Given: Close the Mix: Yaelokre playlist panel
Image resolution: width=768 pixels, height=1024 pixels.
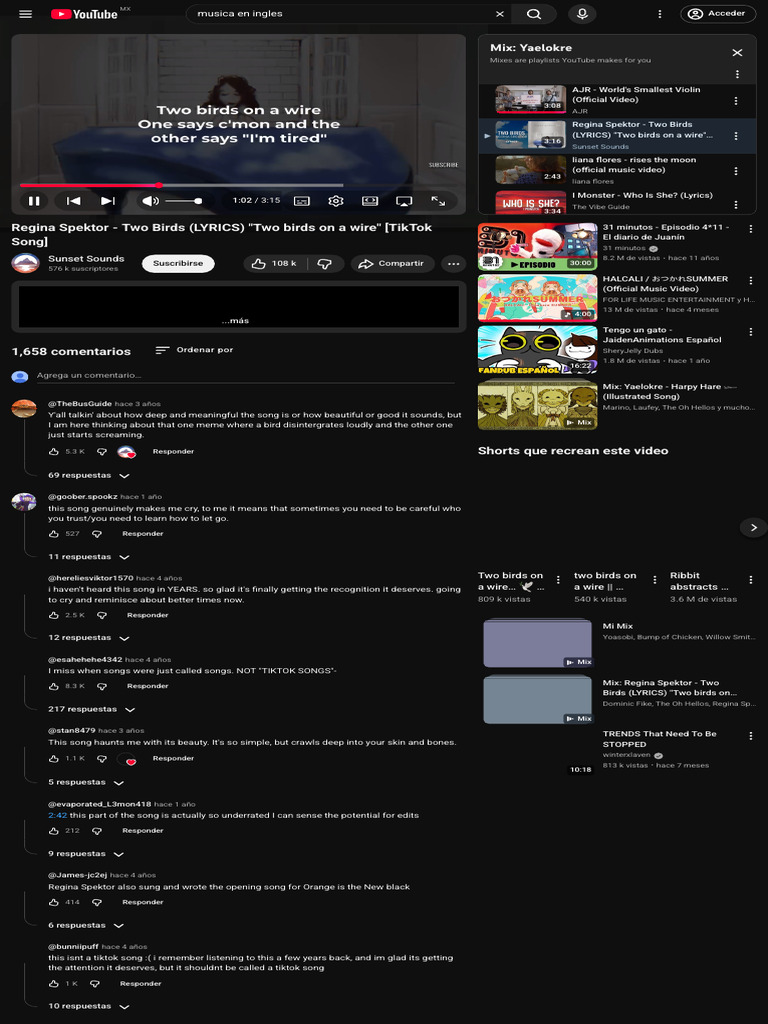Looking at the screenshot, I should click(x=737, y=53).
